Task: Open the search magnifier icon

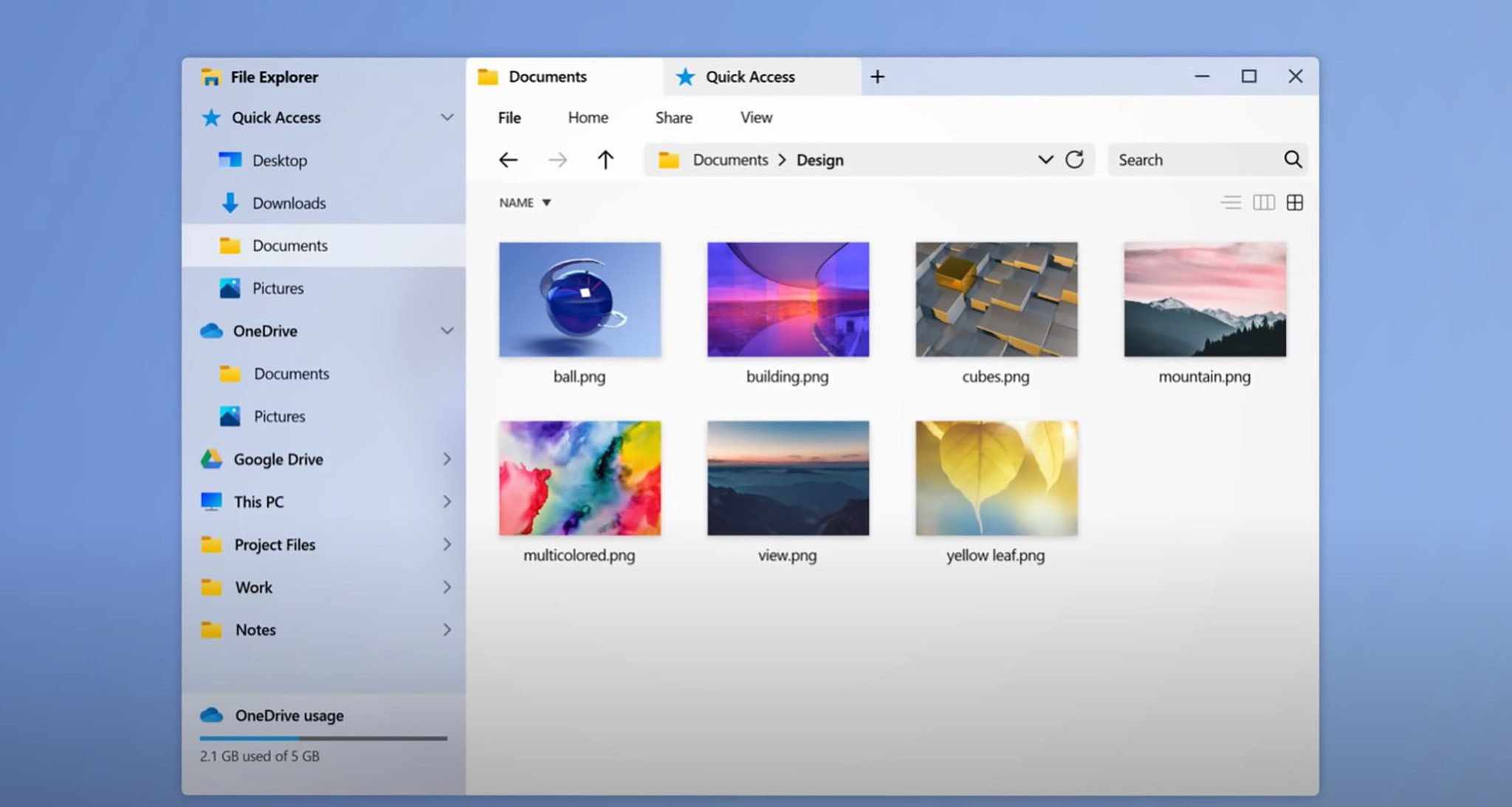Action: pyautogui.click(x=1293, y=159)
